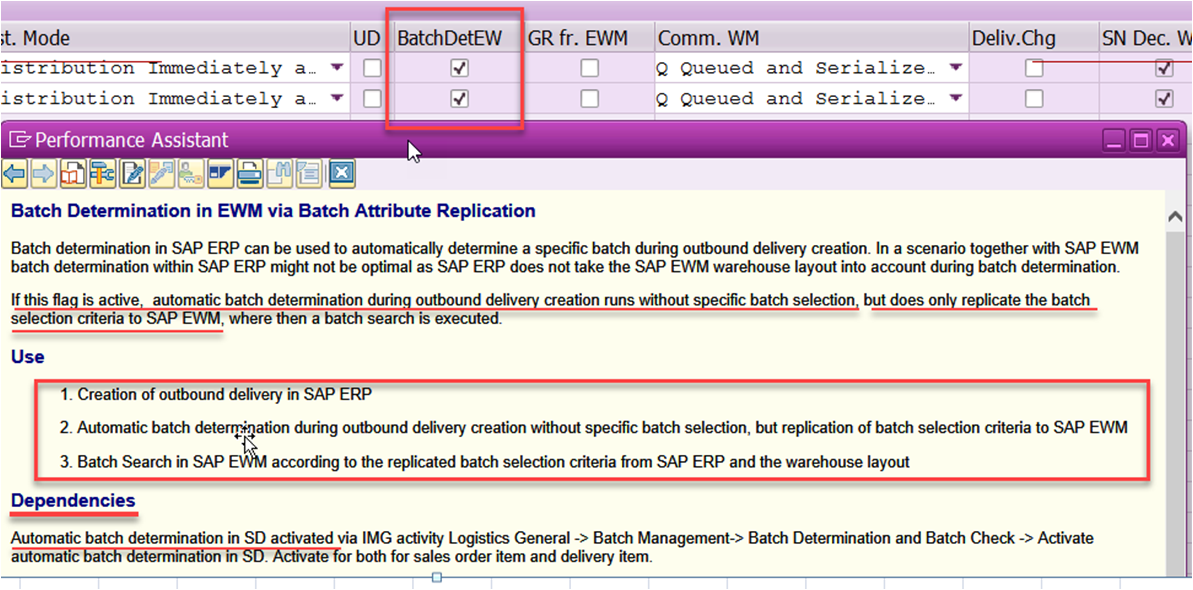Uncheck SN Dec. checkbox in first row
Screen dimensions: 1193x590
1164,69
